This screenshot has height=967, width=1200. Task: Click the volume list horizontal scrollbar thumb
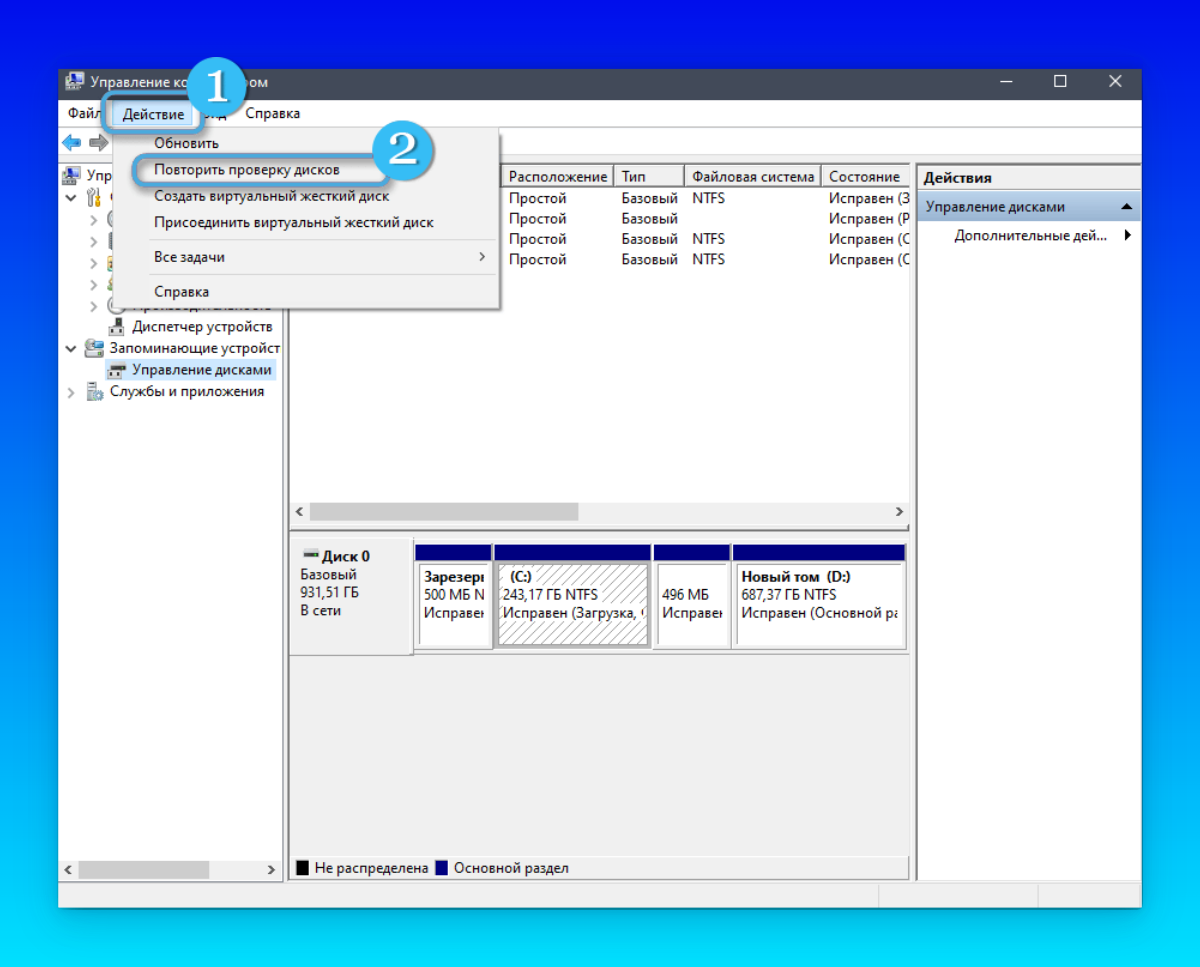(444, 511)
